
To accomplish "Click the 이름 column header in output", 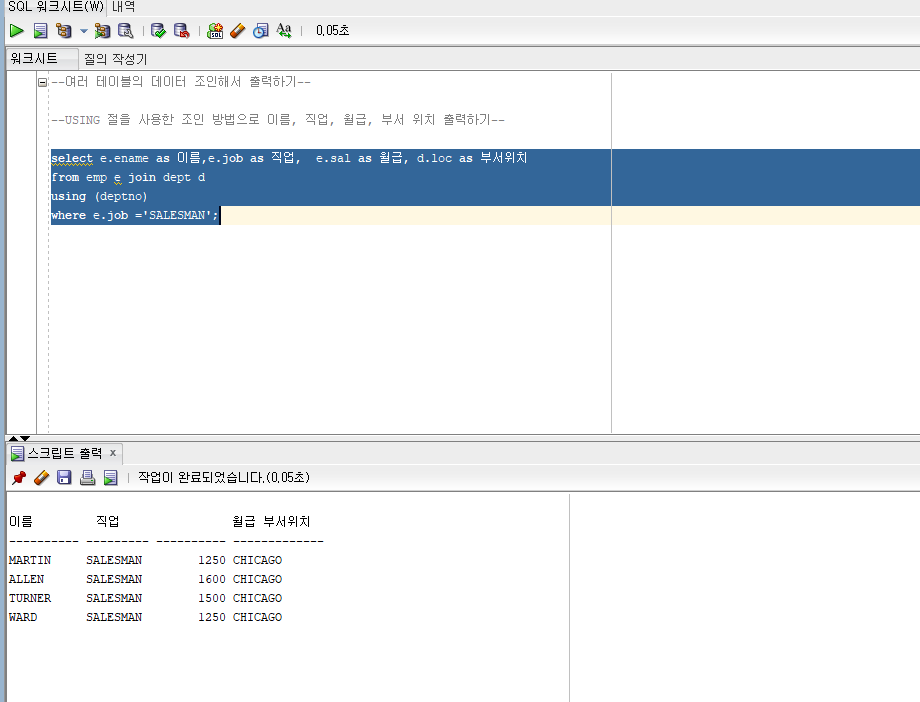I will pyautogui.click(x=21, y=521).
